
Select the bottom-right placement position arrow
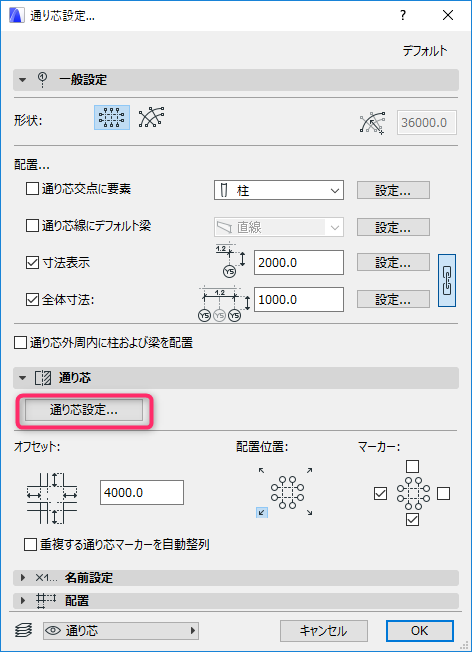309,513
